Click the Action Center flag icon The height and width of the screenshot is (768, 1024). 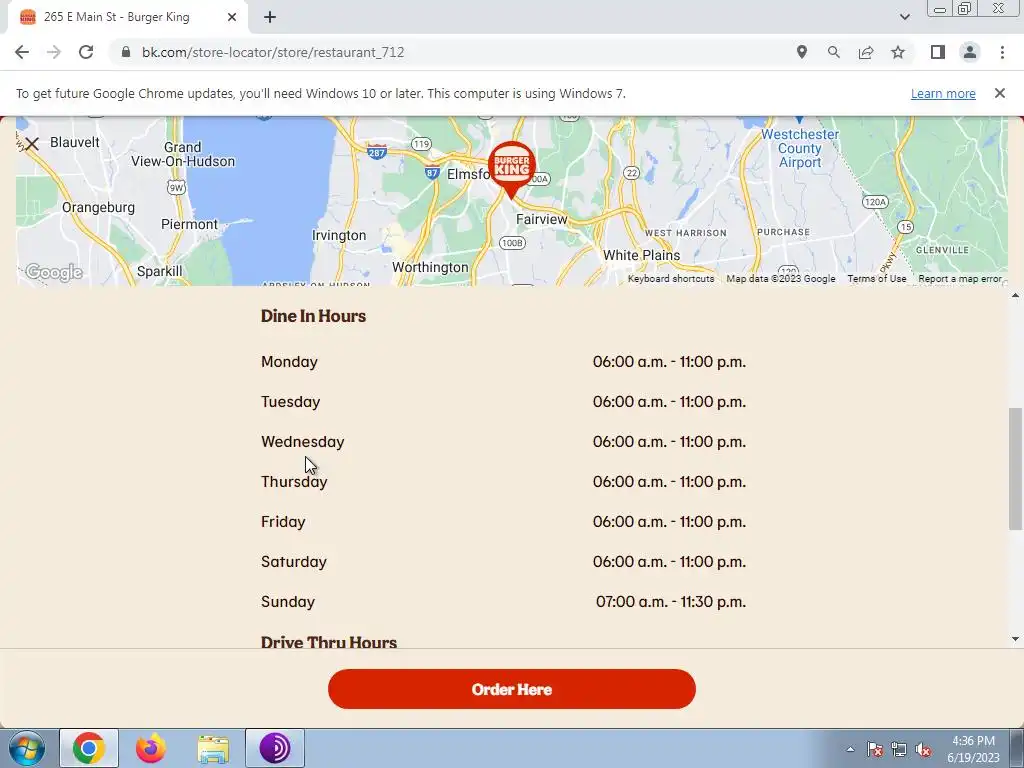click(x=874, y=749)
